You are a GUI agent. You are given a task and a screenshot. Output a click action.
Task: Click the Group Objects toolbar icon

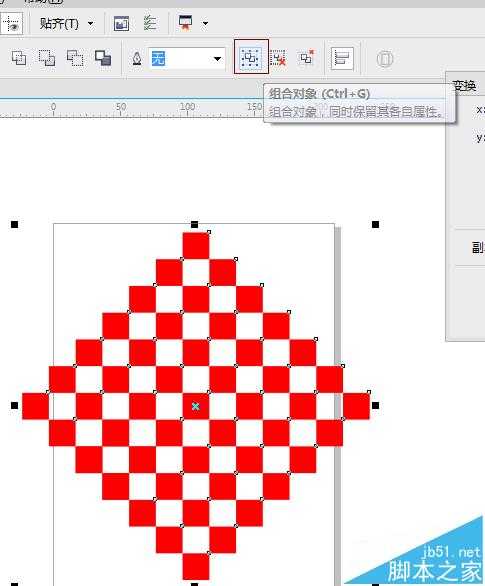click(251, 57)
